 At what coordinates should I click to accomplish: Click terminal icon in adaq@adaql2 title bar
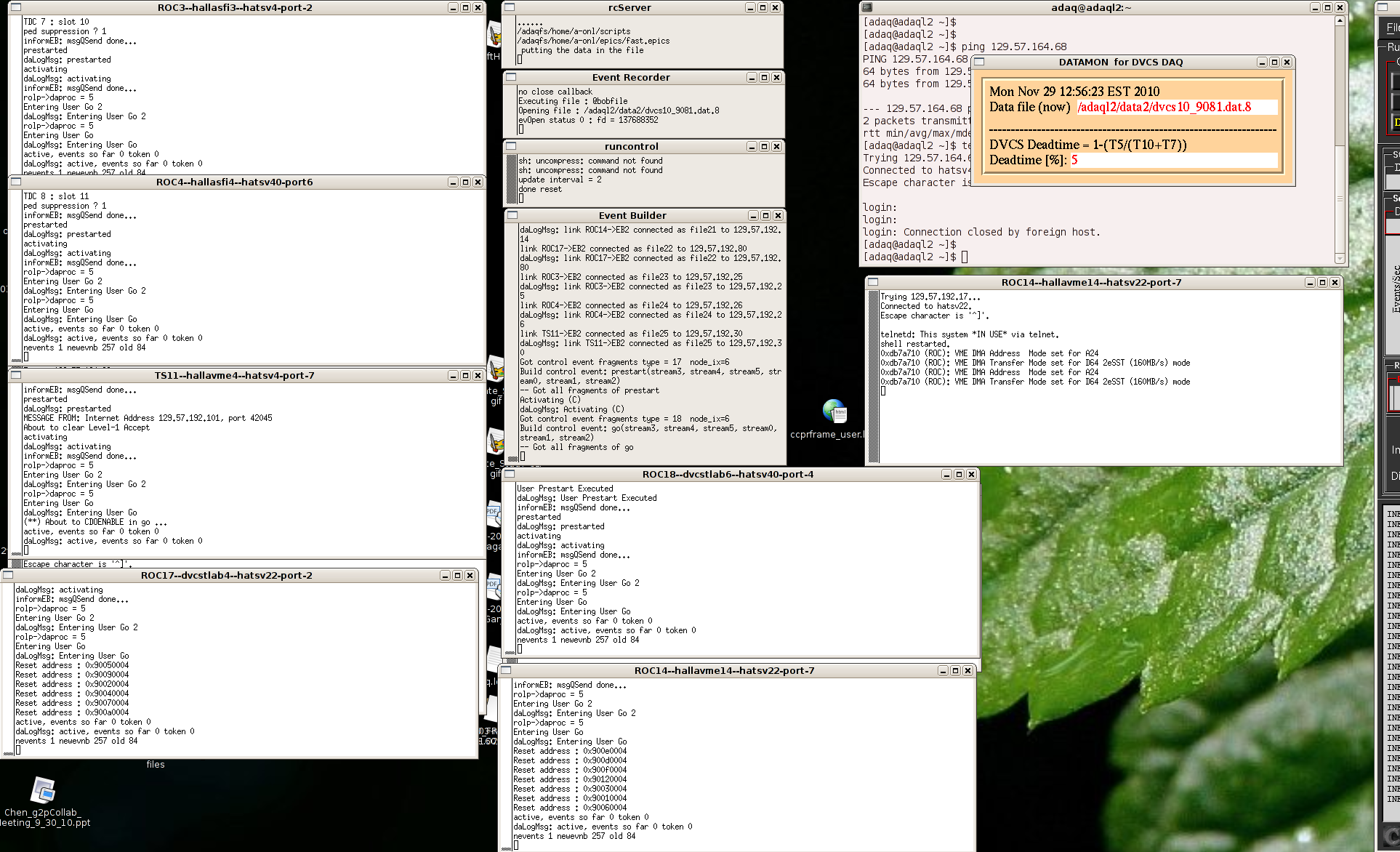867,7
